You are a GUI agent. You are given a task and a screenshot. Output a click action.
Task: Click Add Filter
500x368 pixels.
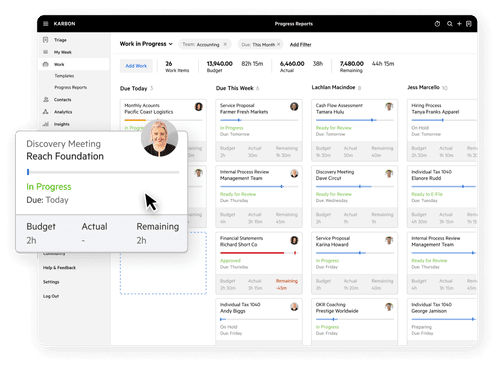300,44
